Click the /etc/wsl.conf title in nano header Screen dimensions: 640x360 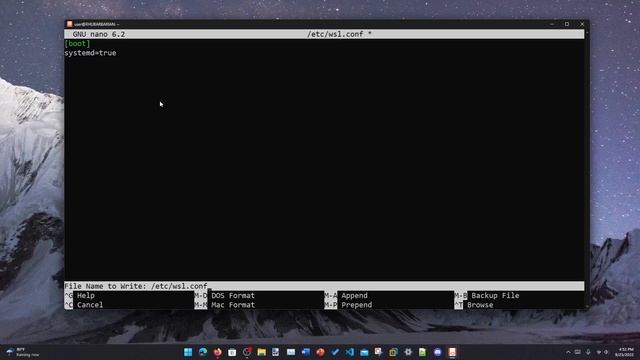[x=339, y=34]
